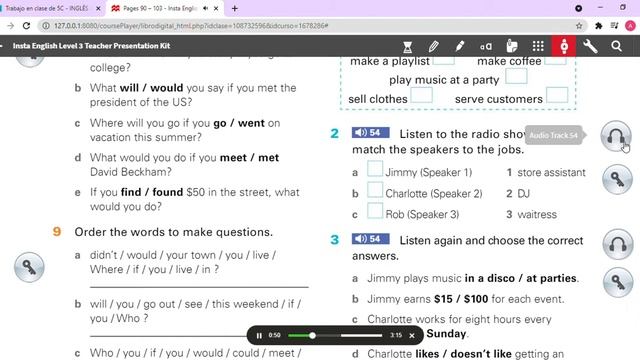
Task: Show answer key for exercise 9
Action: point(29,267)
